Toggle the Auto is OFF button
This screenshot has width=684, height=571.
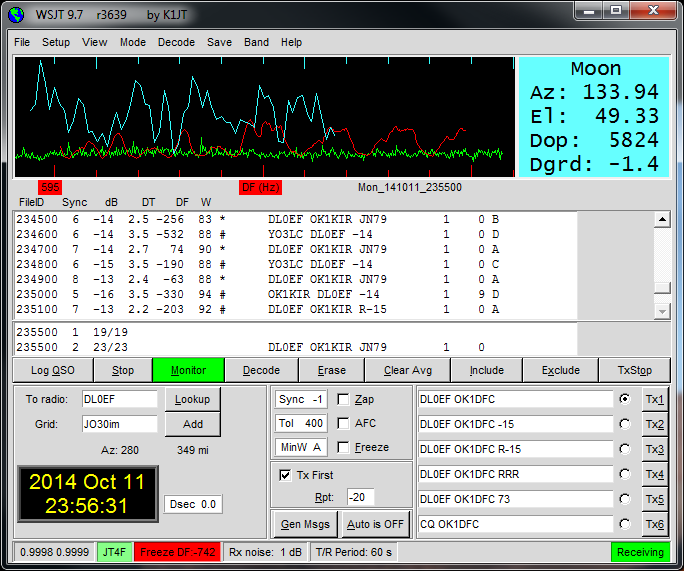pyautogui.click(x=374, y=523)
